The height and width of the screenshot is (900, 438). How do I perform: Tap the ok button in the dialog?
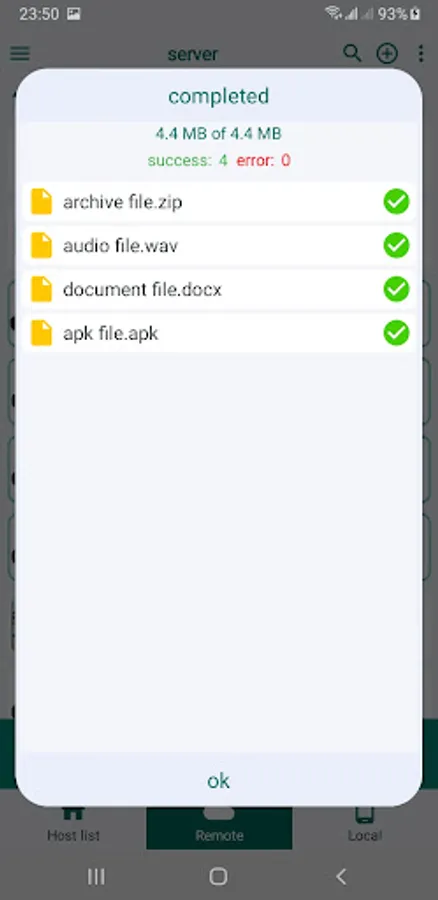[x=219, y=781]
